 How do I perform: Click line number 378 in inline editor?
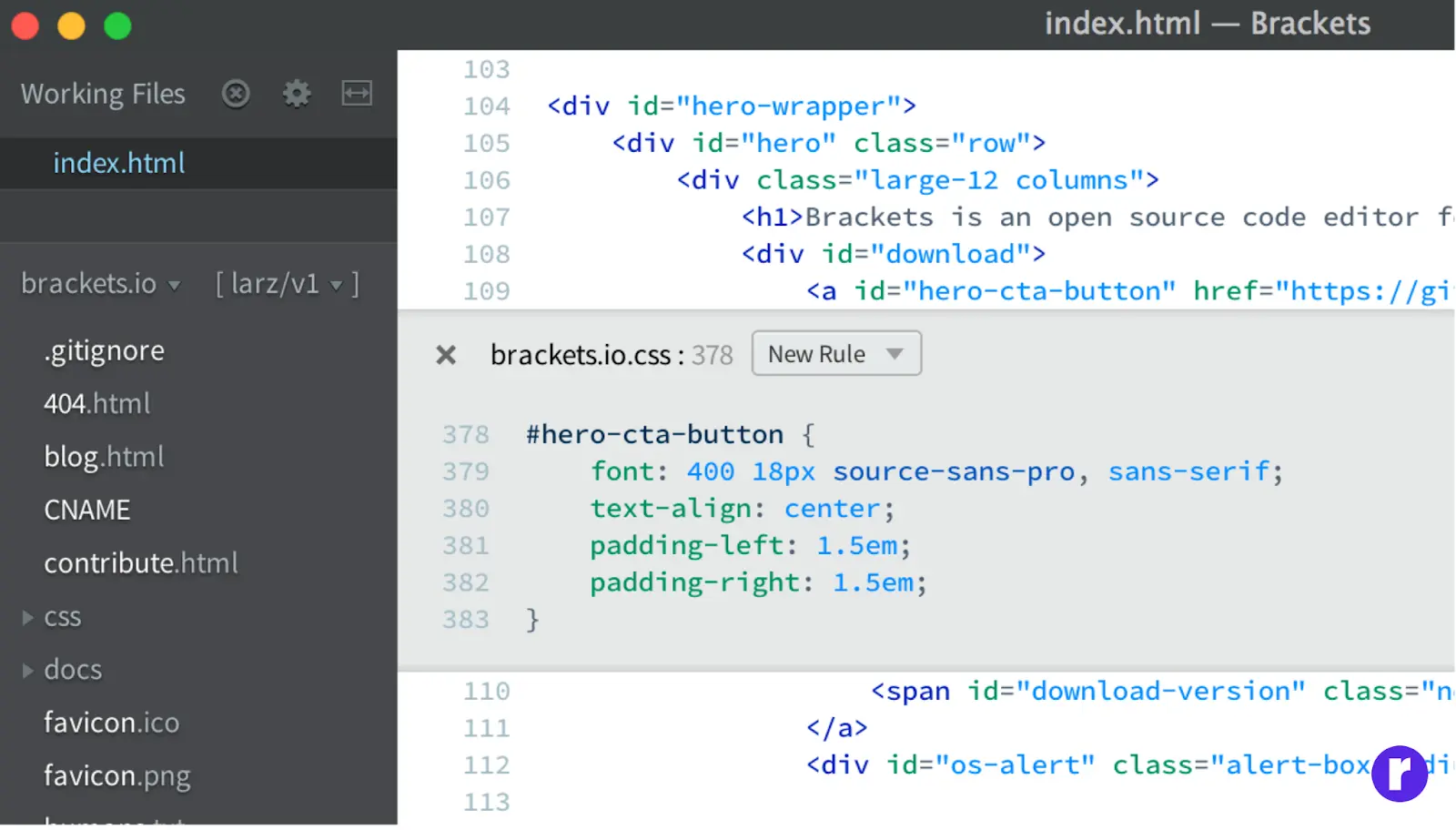(x=466, y=435)
